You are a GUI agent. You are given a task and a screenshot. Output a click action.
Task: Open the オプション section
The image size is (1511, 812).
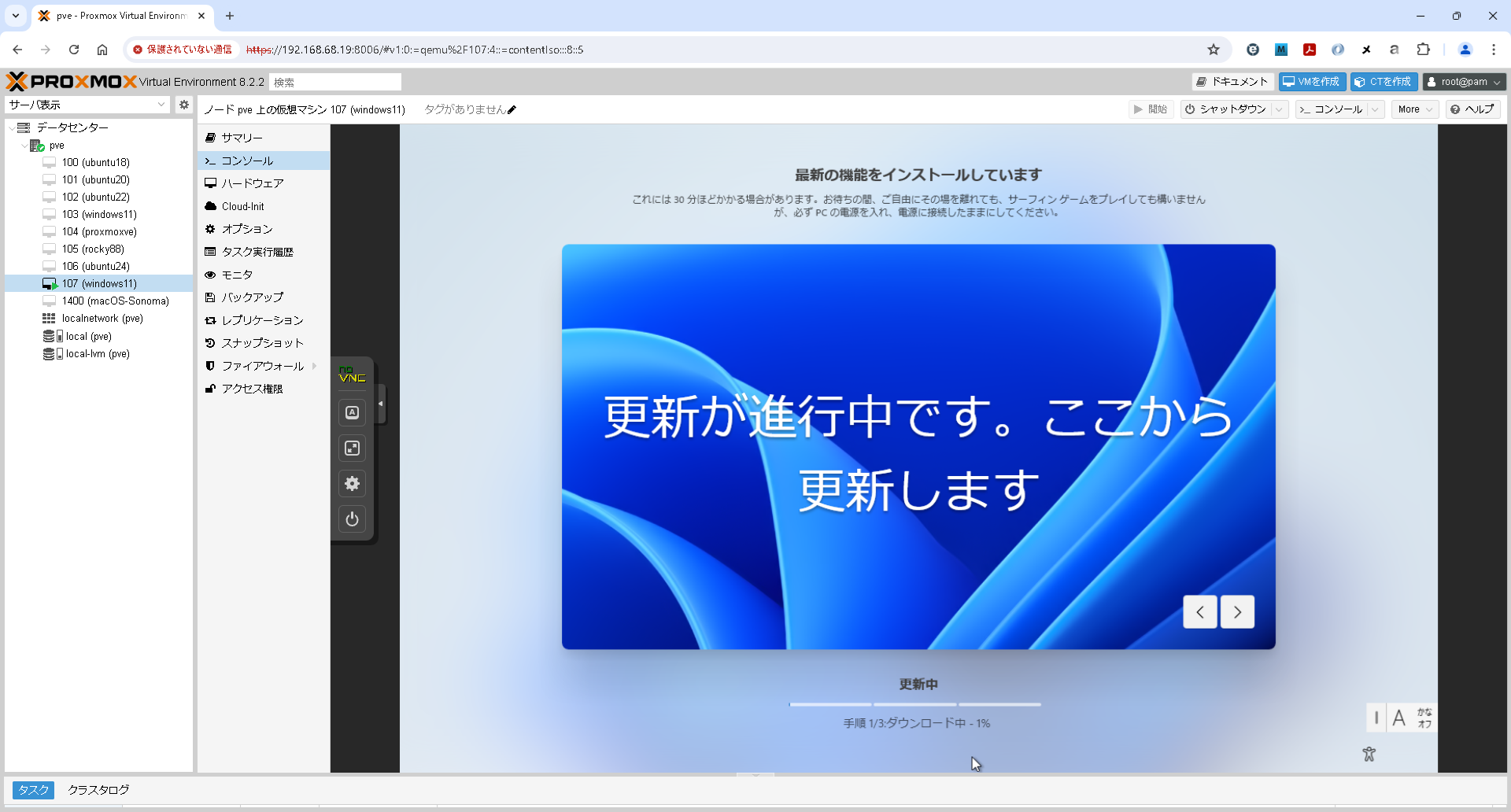point(264,229)
